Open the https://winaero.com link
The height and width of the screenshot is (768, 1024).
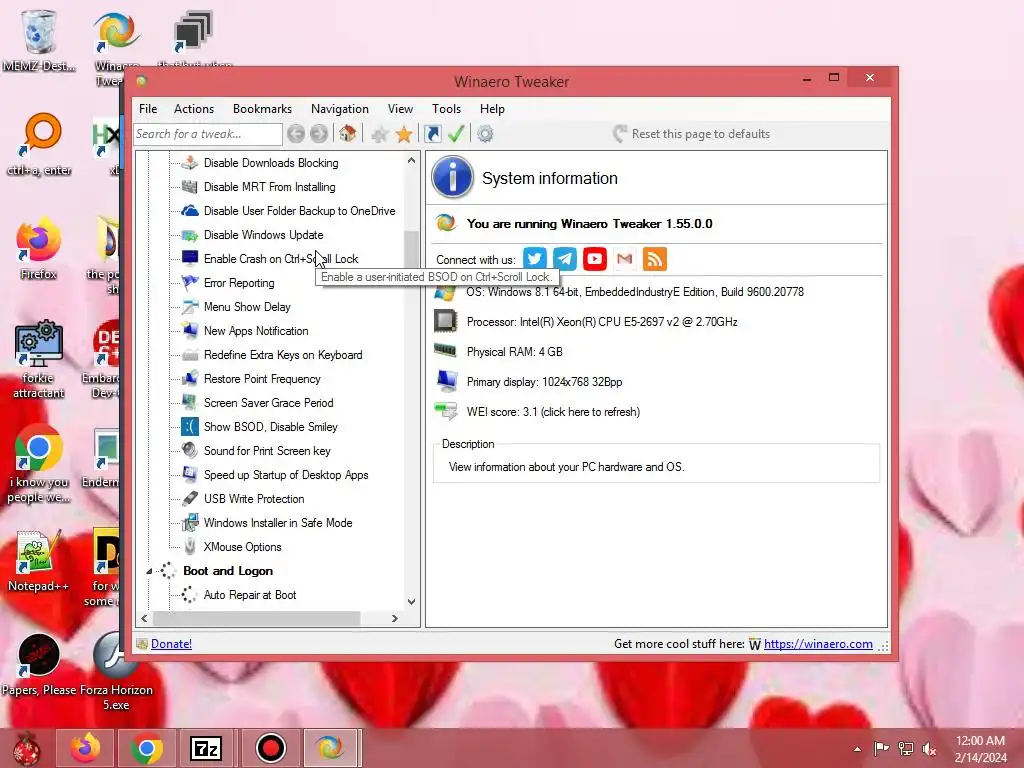[x=818, y=644]
